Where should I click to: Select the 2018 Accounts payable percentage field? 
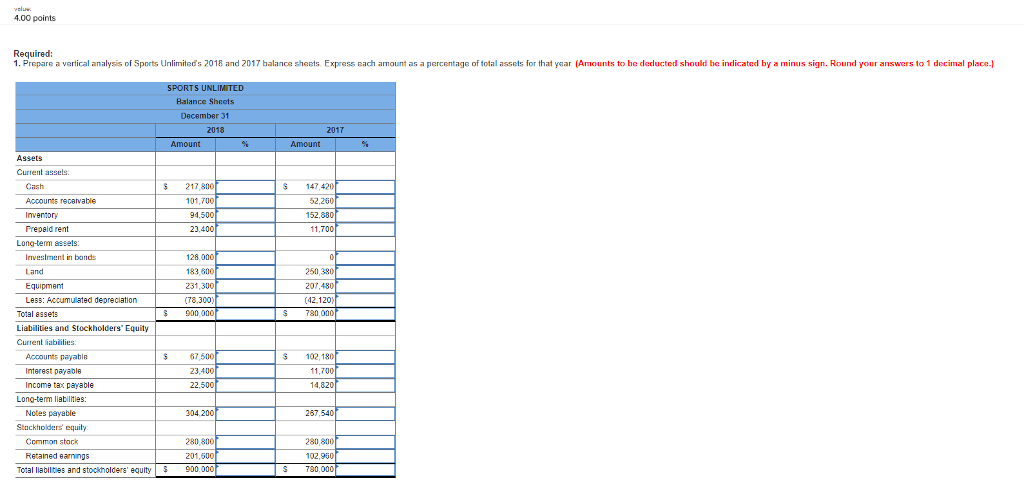[246, 357]
